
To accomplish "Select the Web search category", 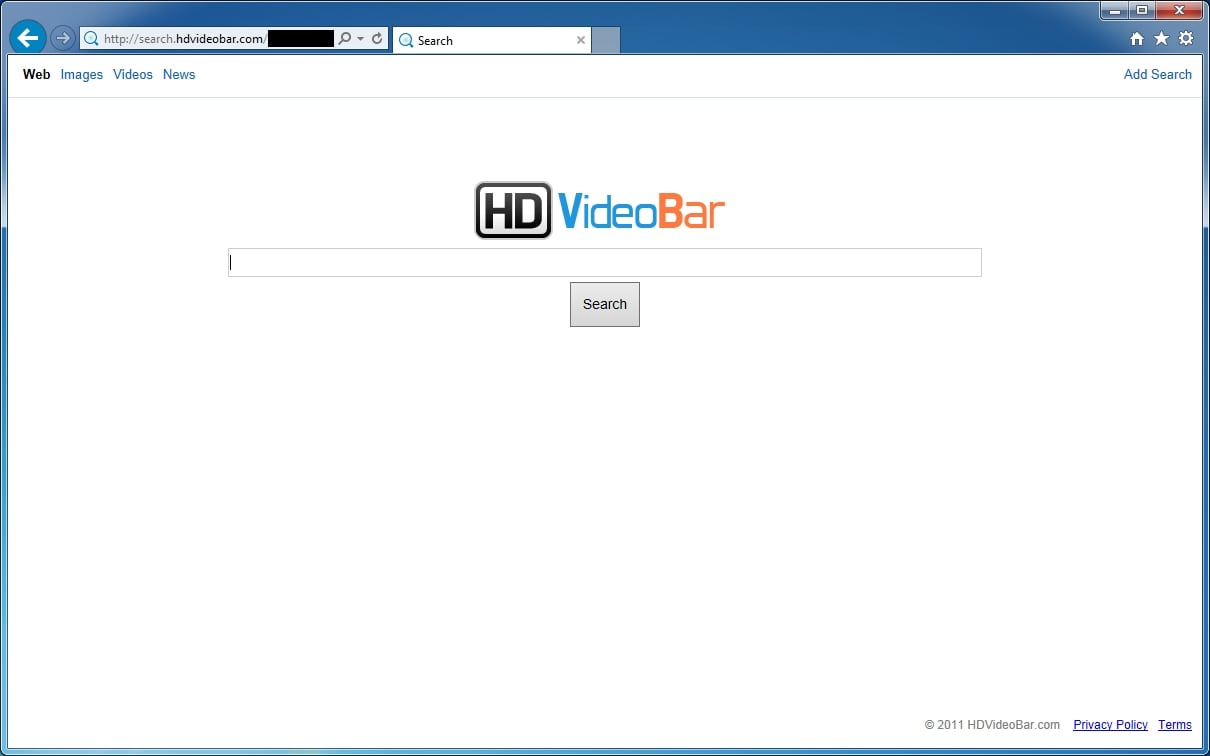I will 36,75.
